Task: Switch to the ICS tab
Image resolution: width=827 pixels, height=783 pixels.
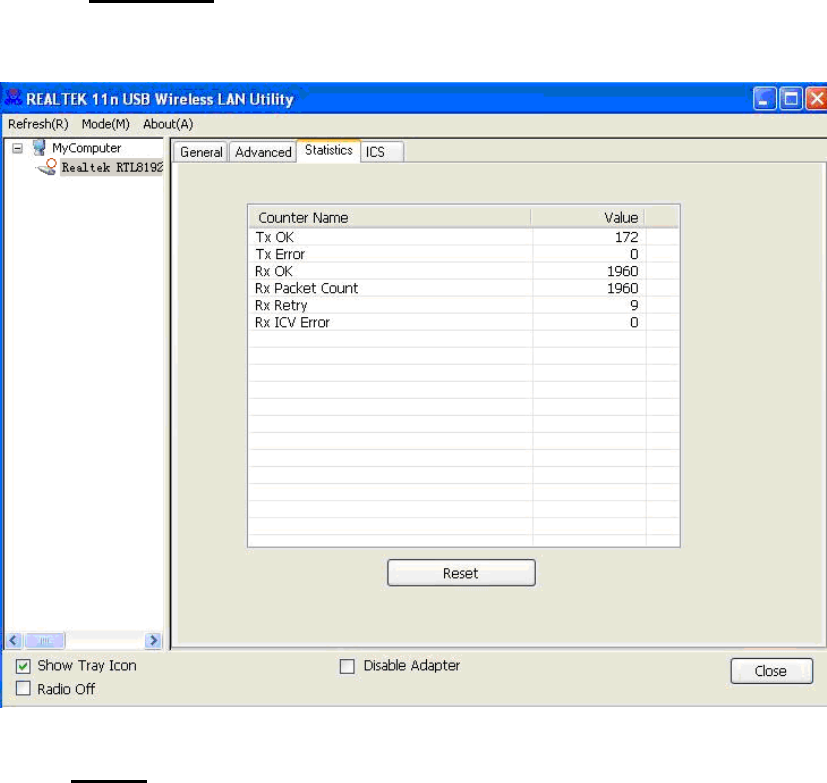Action: (x=382, y=152)
